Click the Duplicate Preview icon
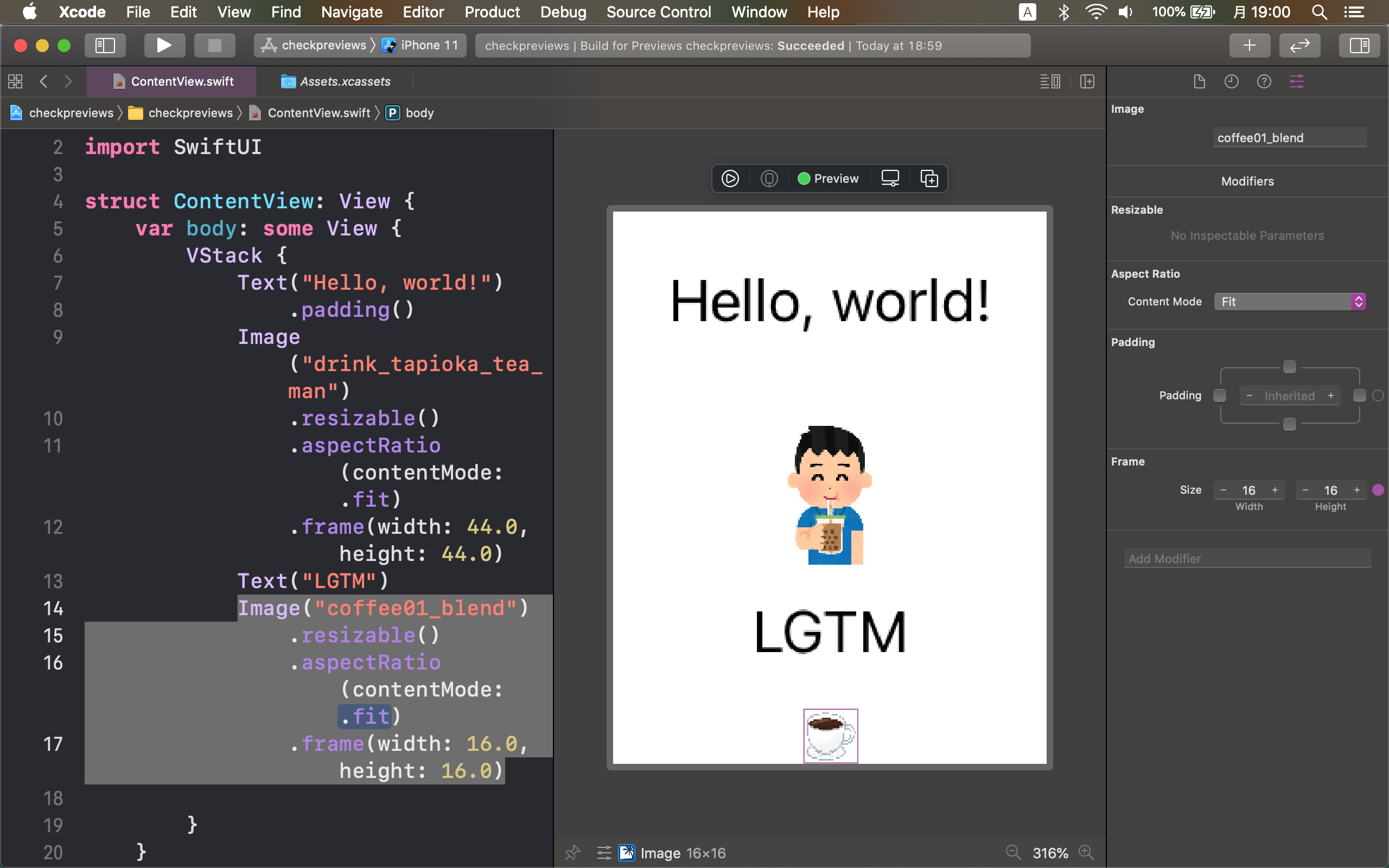The height and width of the screenshot is (868, 1389). click(929, 178)
